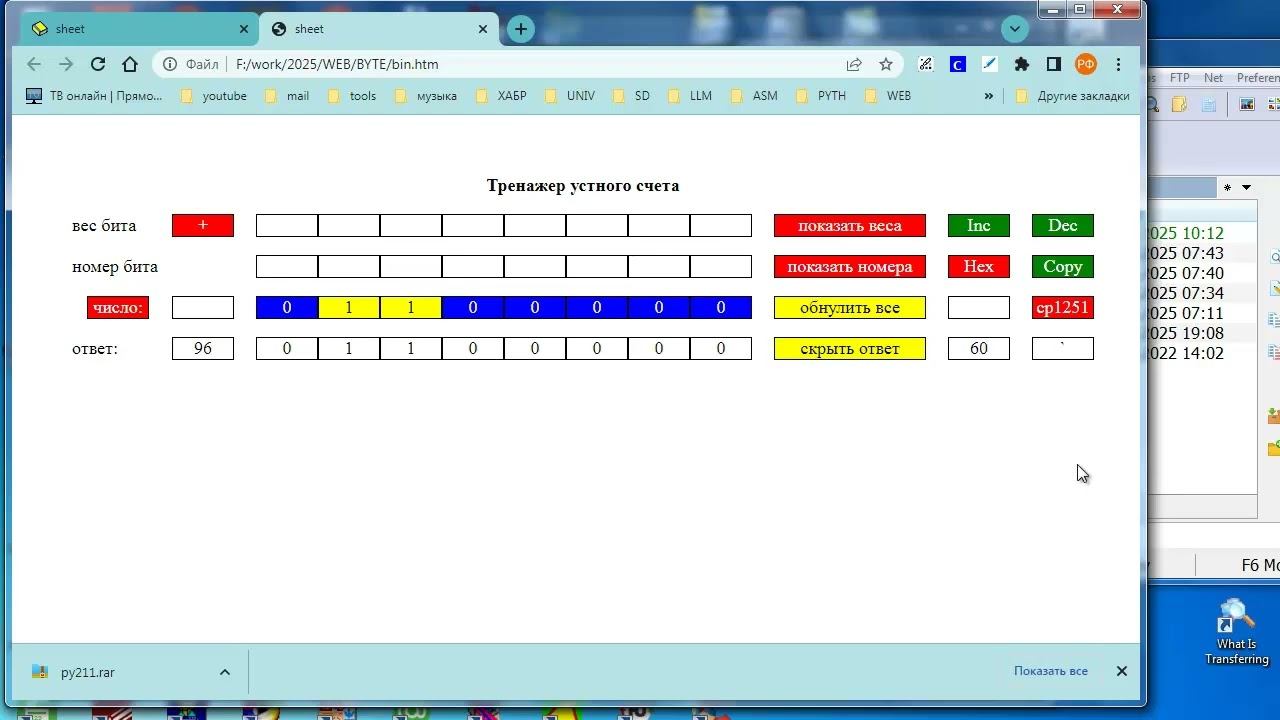This screenshot has width=1280, height=720.
Task: Open the youtube bookmarks folder
Action: 213,96
